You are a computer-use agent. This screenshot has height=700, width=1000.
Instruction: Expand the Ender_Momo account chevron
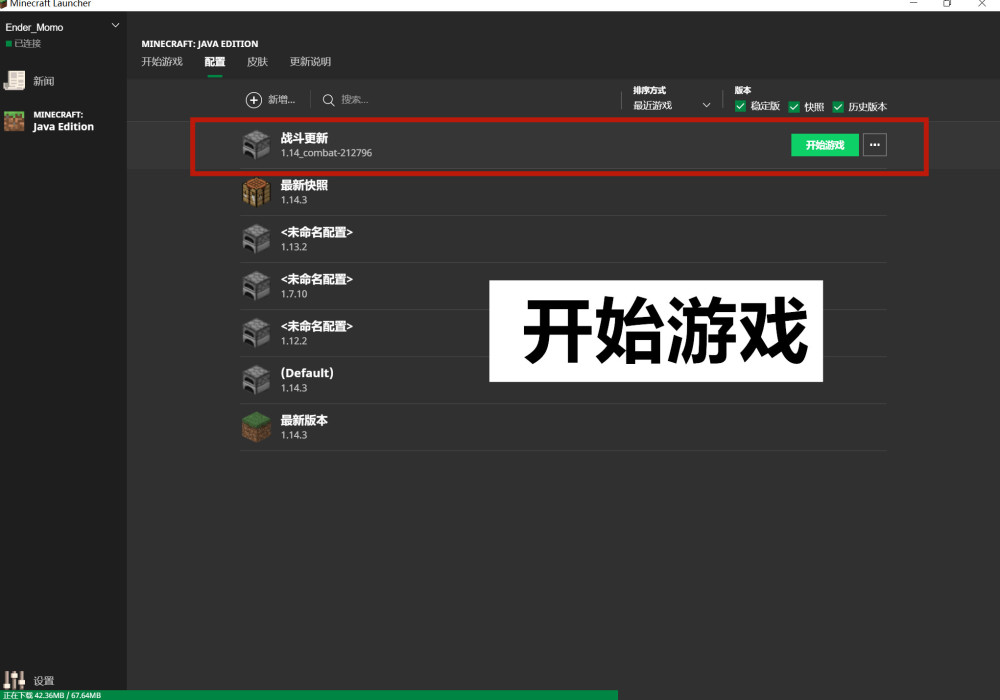(x=115, y=26)
